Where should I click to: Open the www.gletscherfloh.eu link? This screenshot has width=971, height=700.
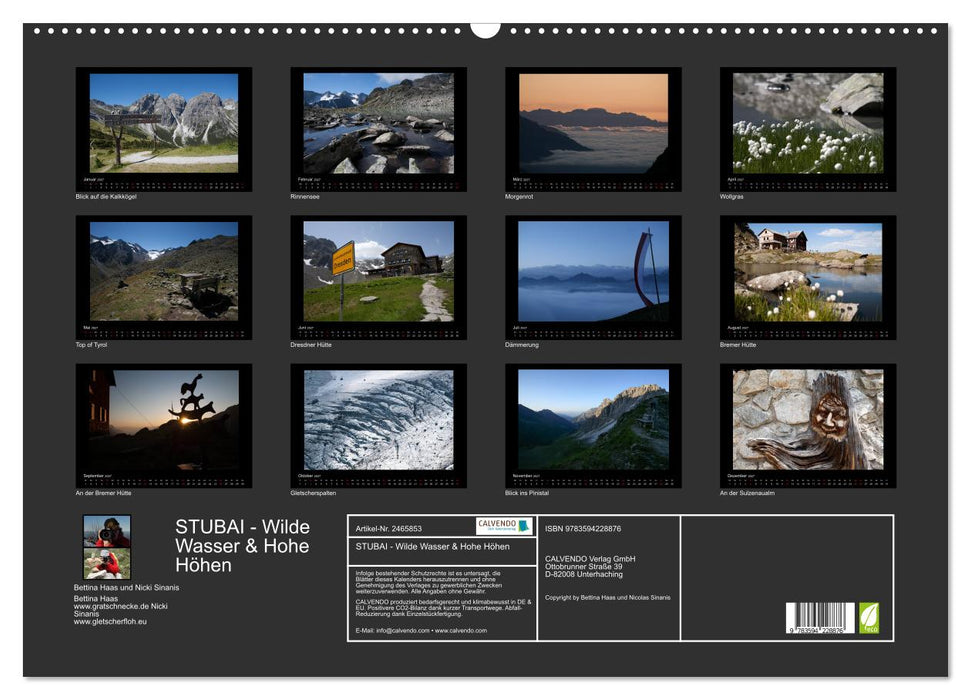[x=110, y=621]
